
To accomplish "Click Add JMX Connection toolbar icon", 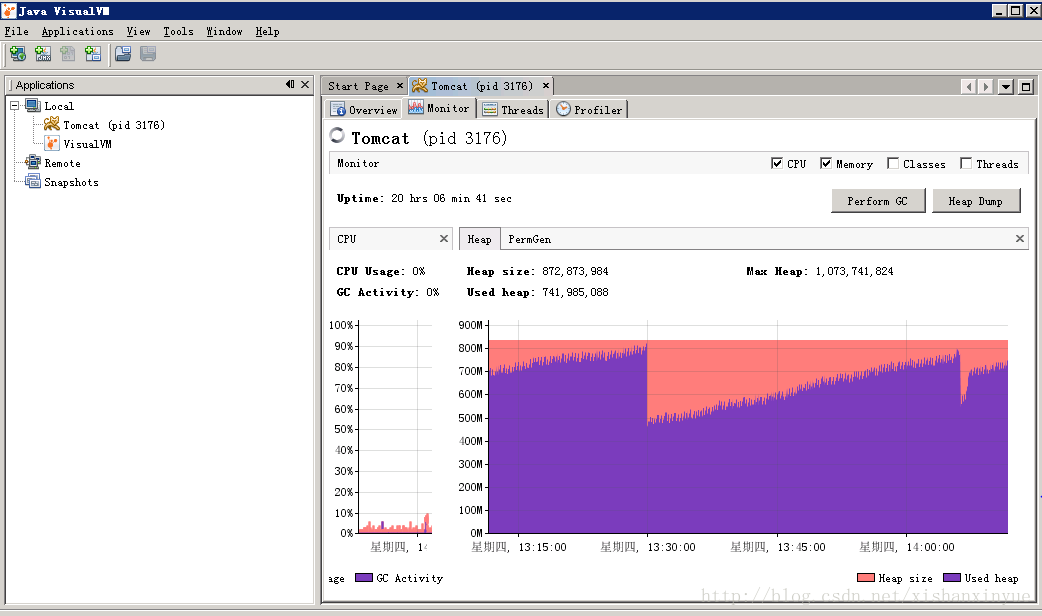I will point(43,54).
